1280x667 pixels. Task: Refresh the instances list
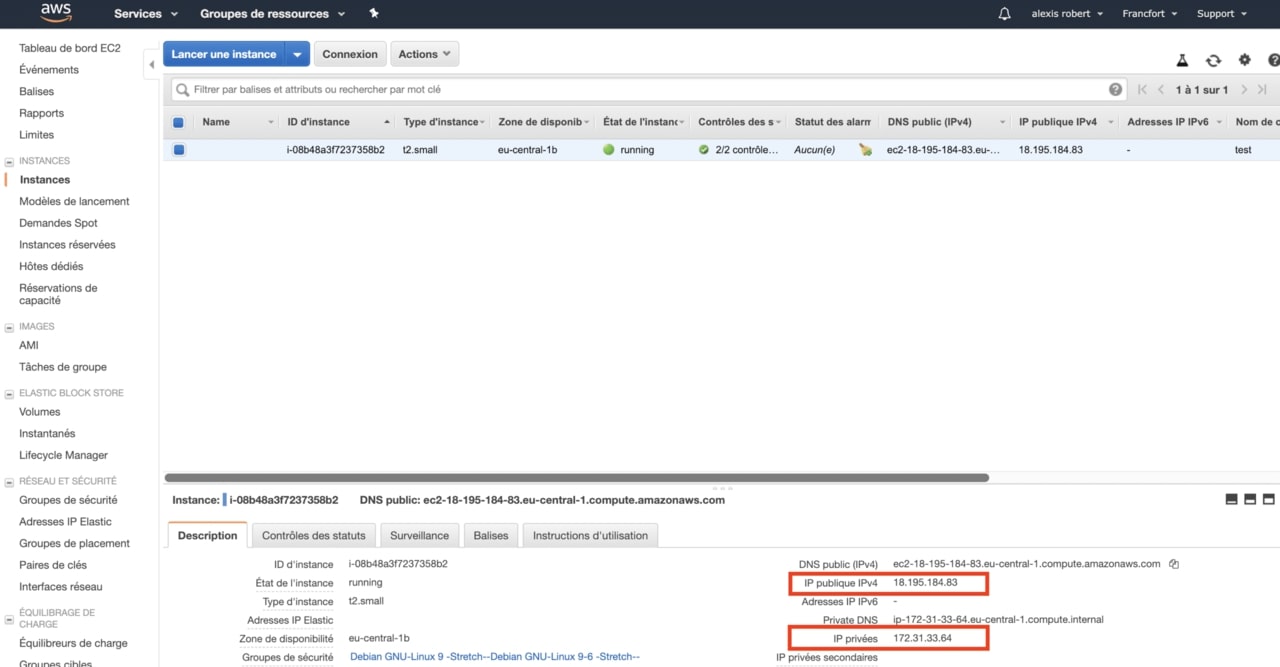(x=1213, y=61)
